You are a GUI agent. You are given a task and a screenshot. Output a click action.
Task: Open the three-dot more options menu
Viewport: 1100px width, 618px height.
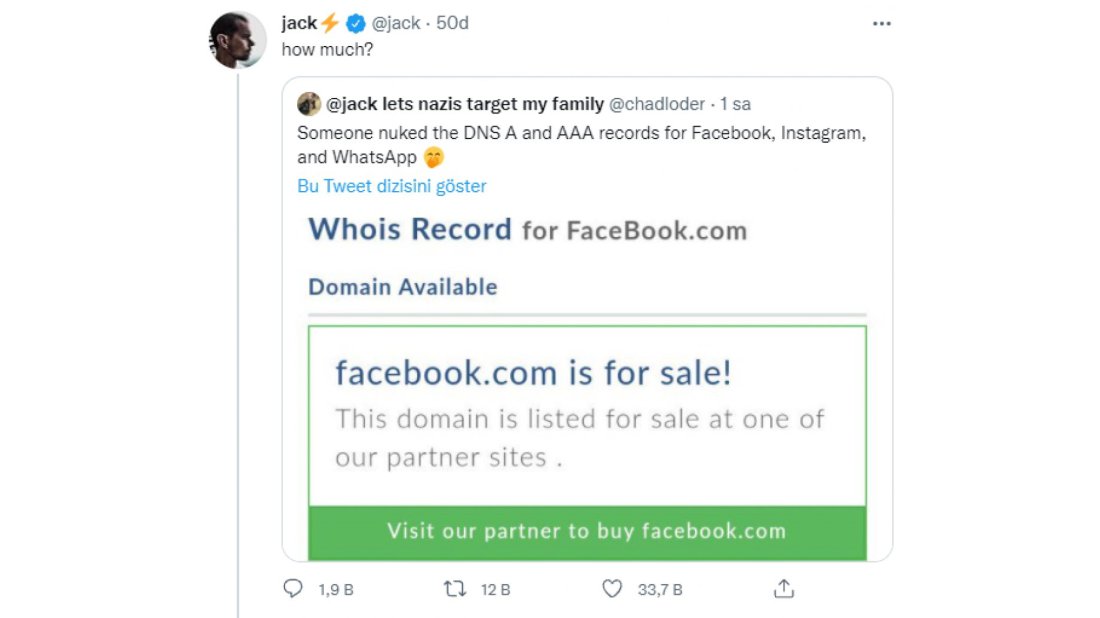pyautogui.click(x=881, y=23)
